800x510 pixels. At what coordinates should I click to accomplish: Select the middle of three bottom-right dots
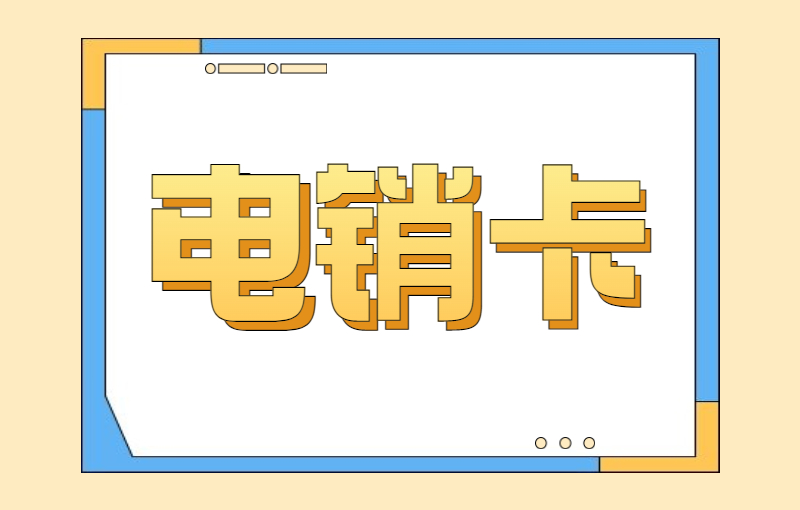coord(565,442)
